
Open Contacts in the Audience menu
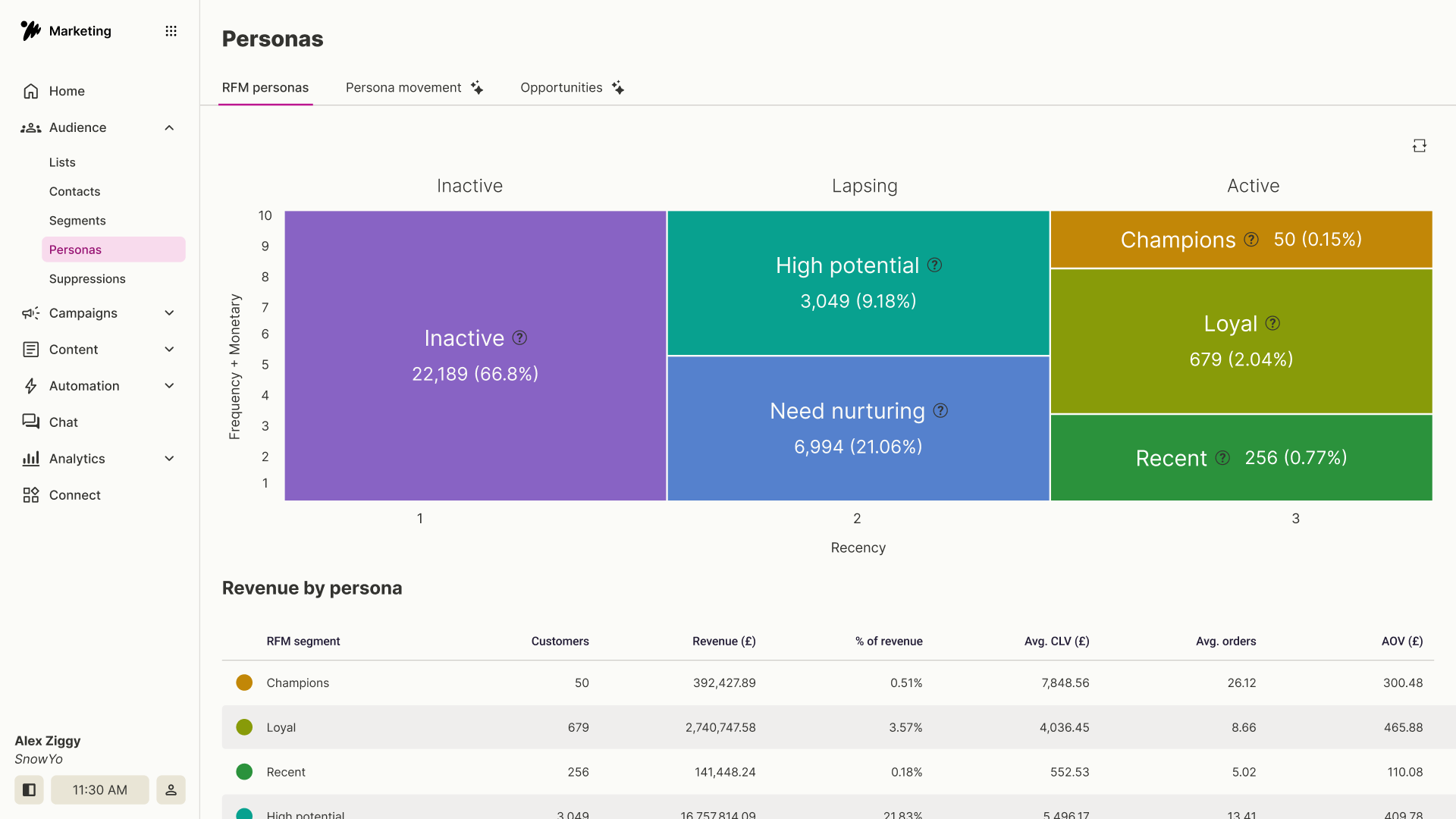[74, 192]
